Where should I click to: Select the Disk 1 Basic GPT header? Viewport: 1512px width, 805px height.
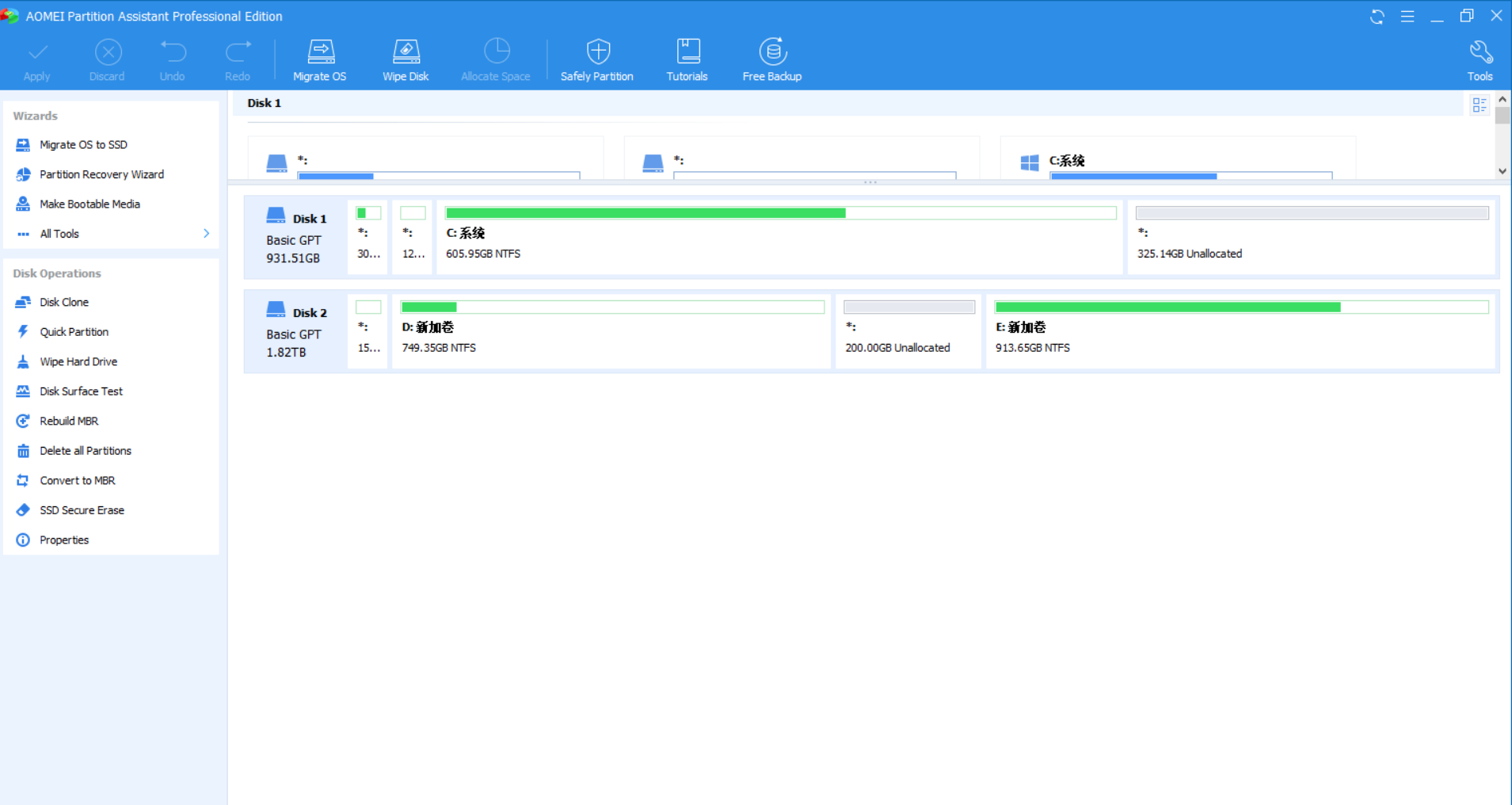[x=295, y=237]
